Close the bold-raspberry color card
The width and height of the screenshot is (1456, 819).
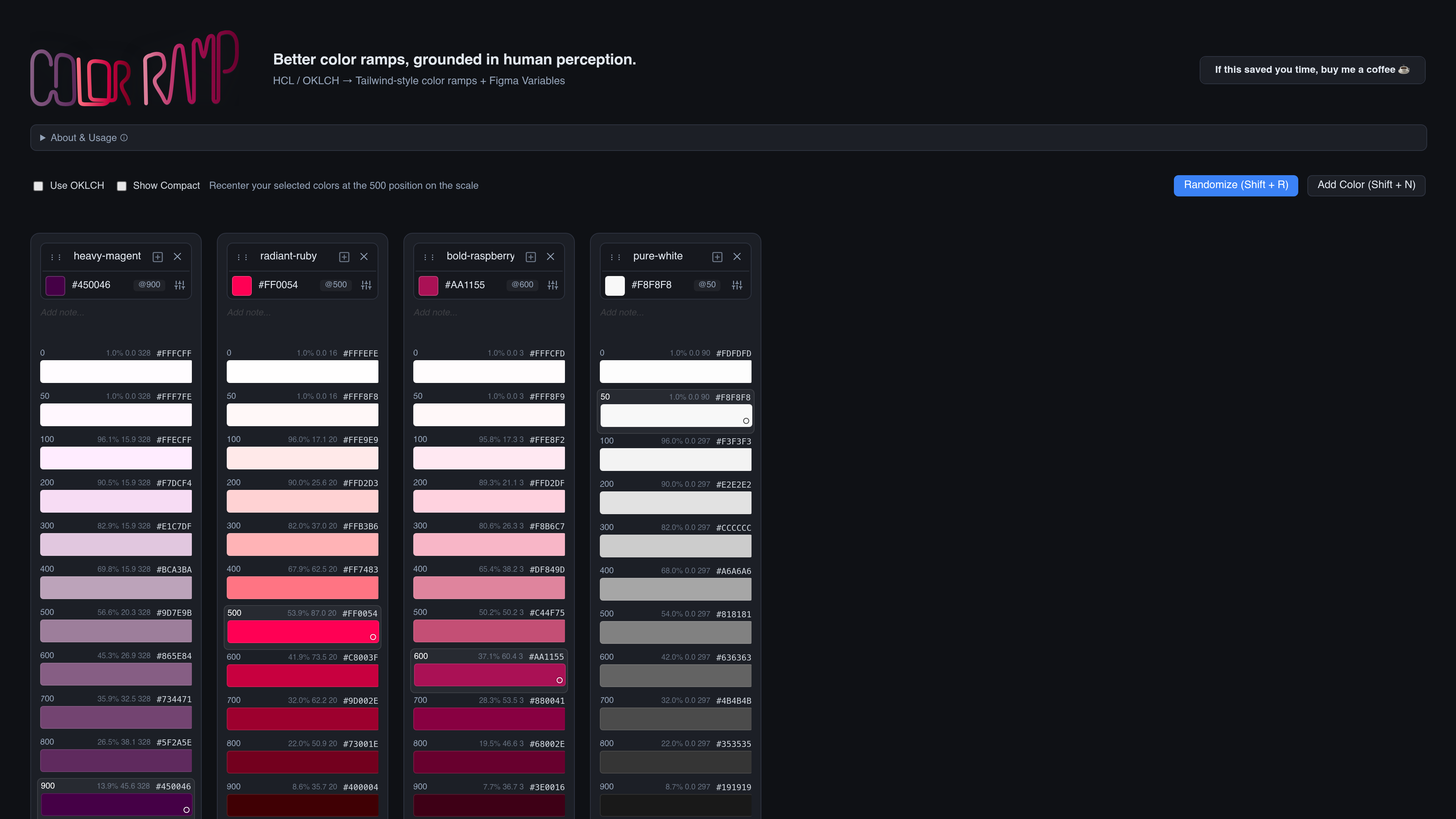click(550, 256)
